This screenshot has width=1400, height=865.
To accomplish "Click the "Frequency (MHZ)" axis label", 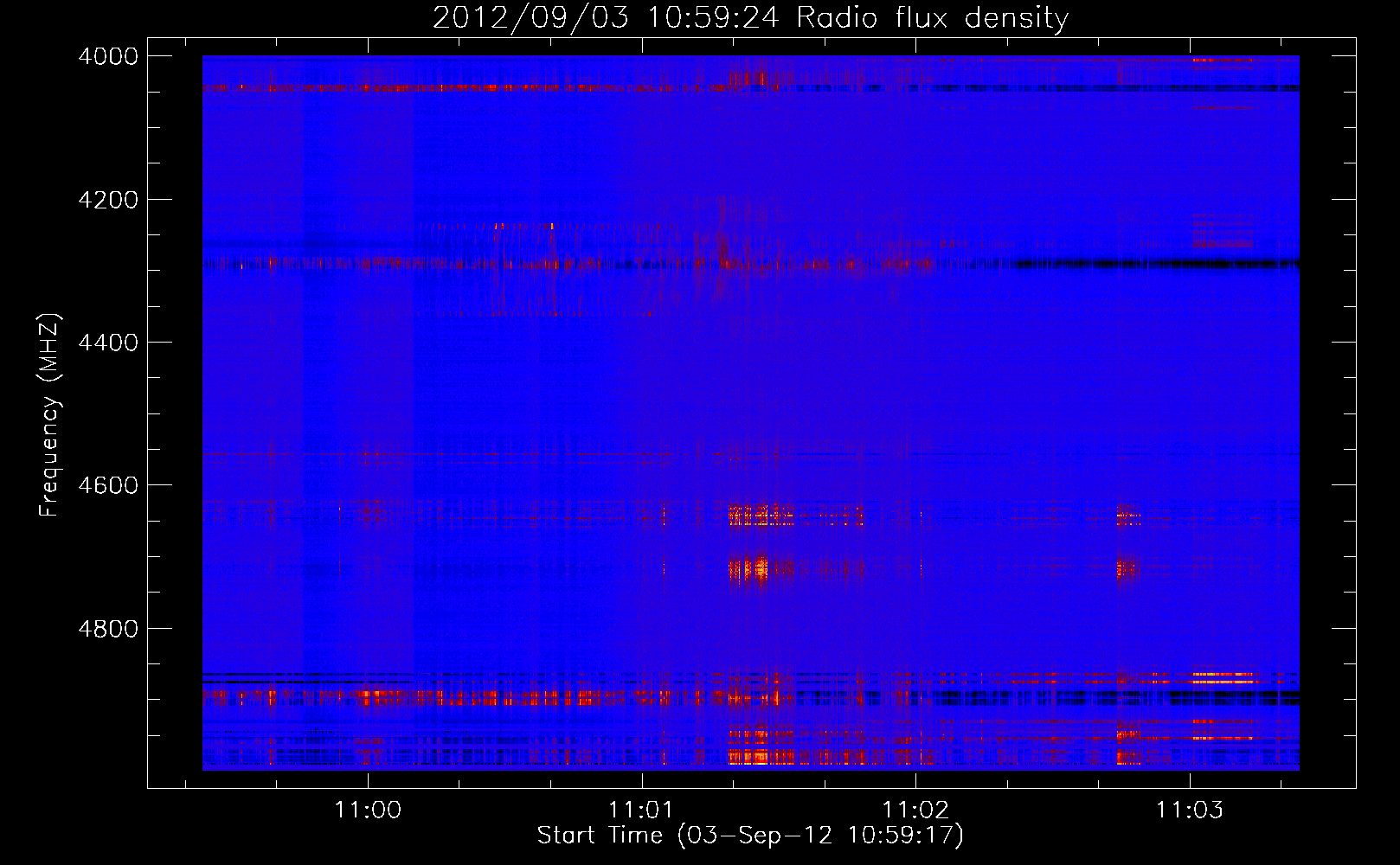I will (50, 415).
